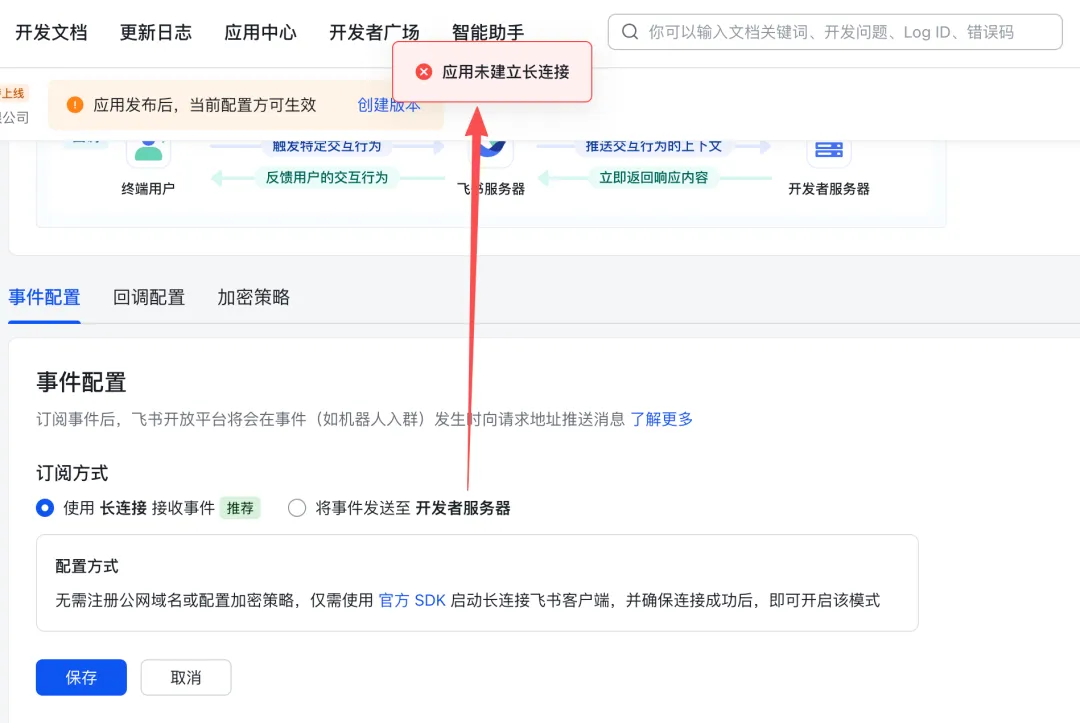
Task: Click the 终端用户 avatar icon
Action: click(x=148, y=149)
